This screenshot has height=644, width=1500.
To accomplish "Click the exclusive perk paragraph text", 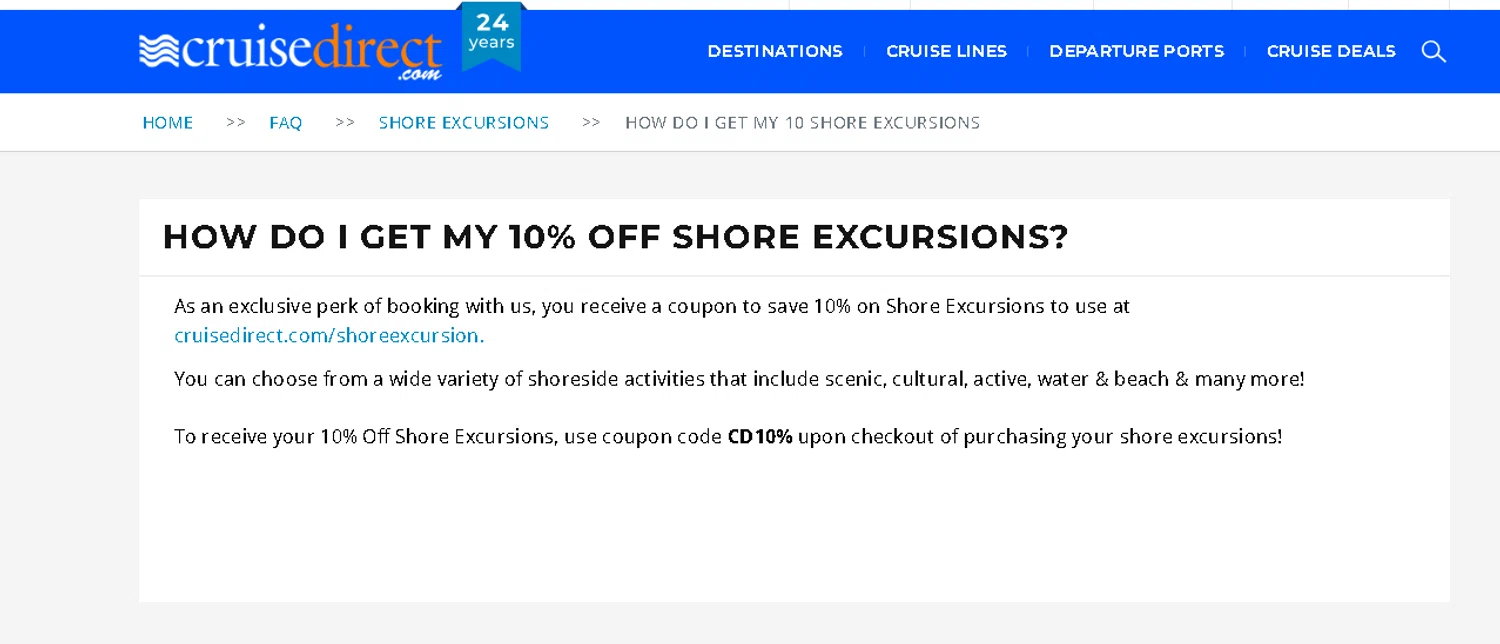I will pos(651,306).
